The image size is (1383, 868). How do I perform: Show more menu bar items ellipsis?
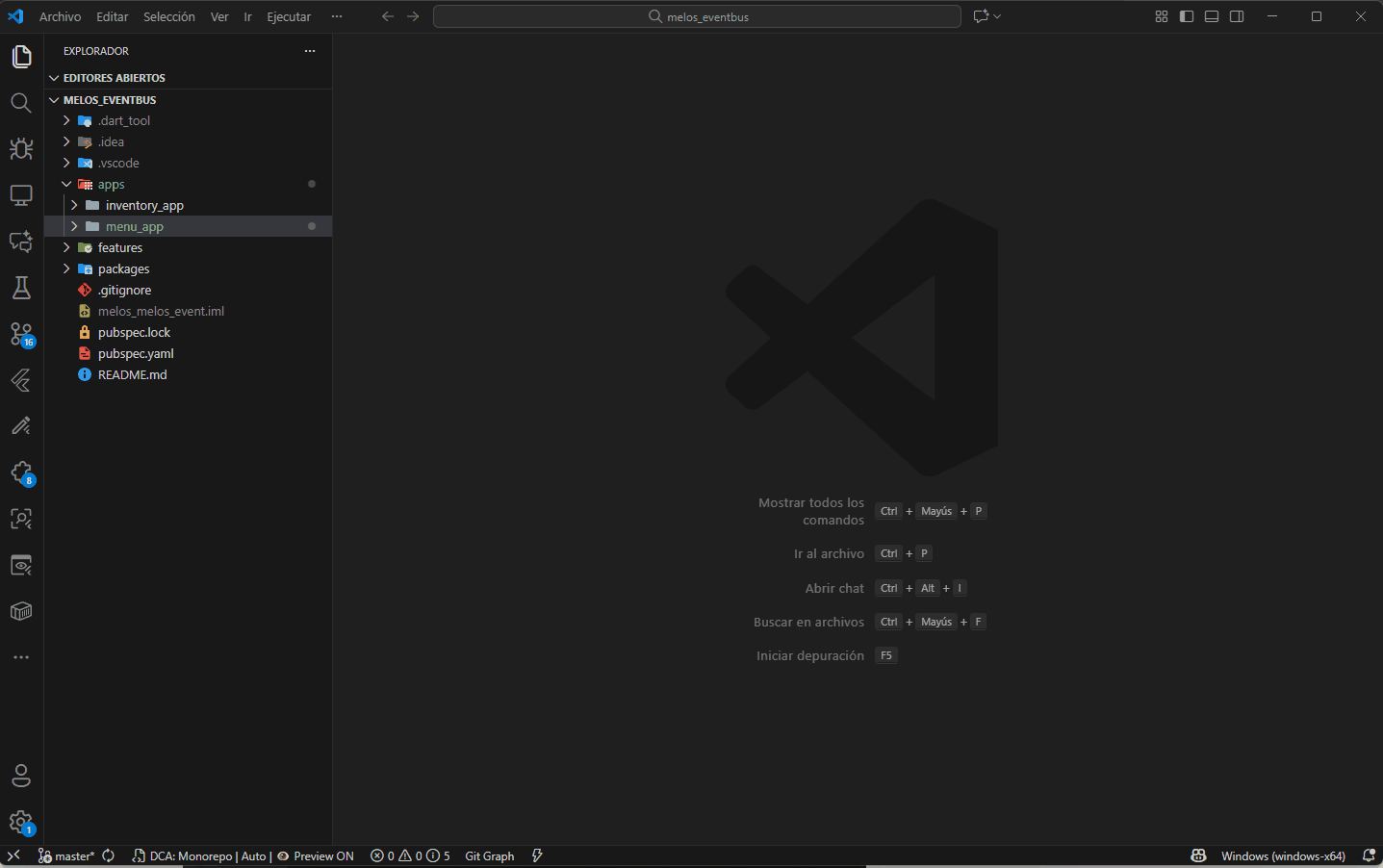337,16
